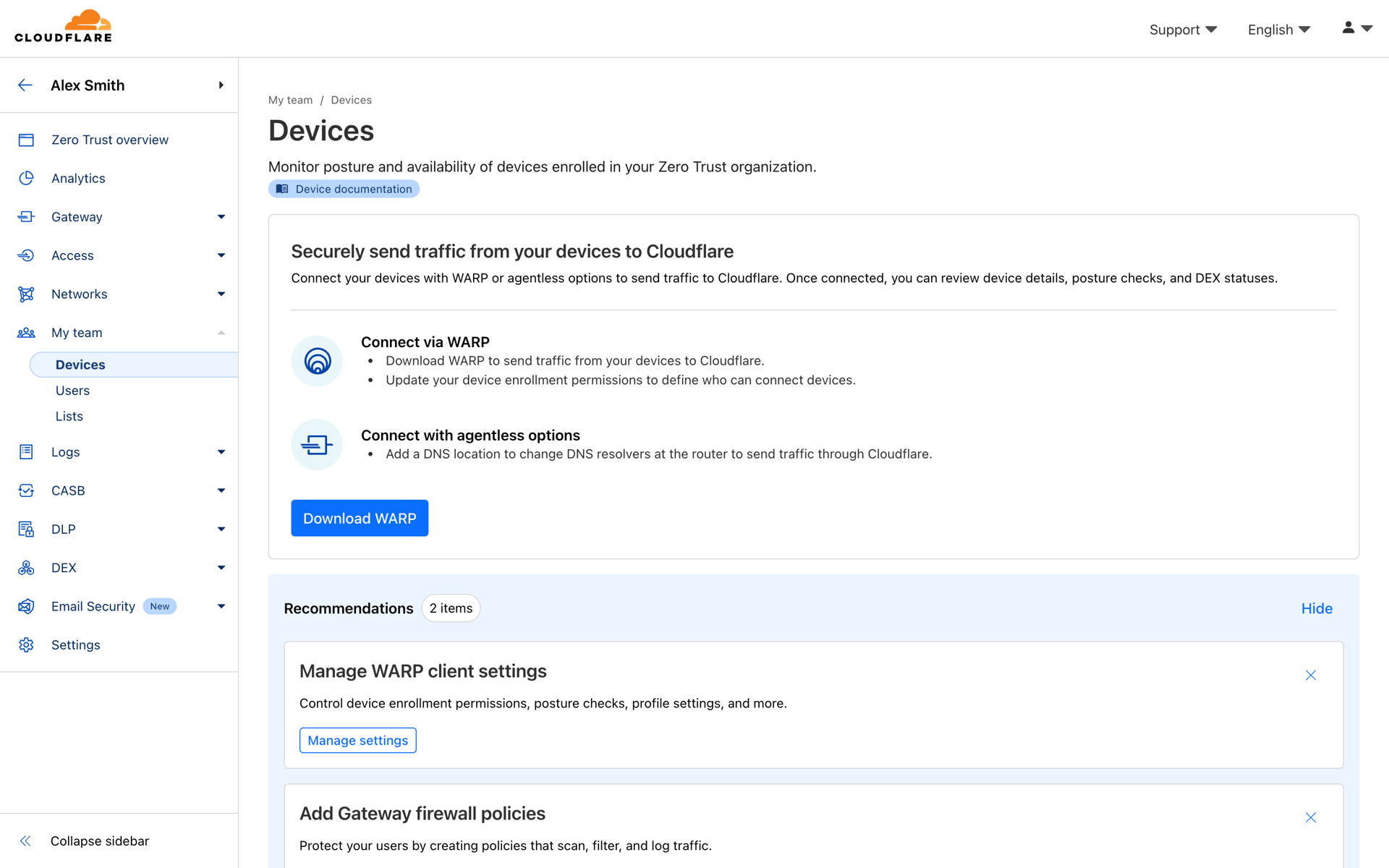Collapse the My team submenu arrow
1389x868 pixels.
[221, 333]
